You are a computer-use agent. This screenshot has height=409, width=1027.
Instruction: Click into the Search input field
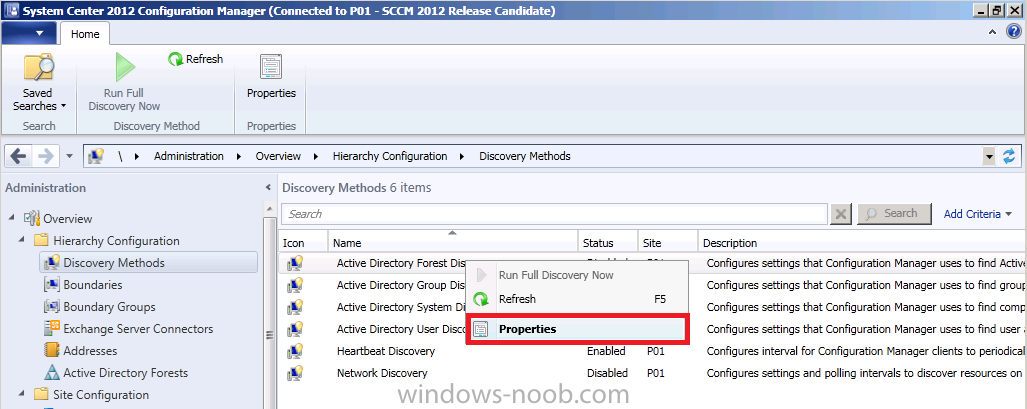555,214
